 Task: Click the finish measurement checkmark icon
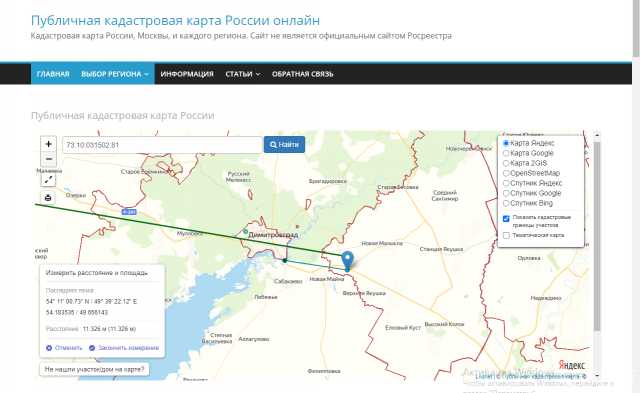pyautogui.click(x=92, y=348)
